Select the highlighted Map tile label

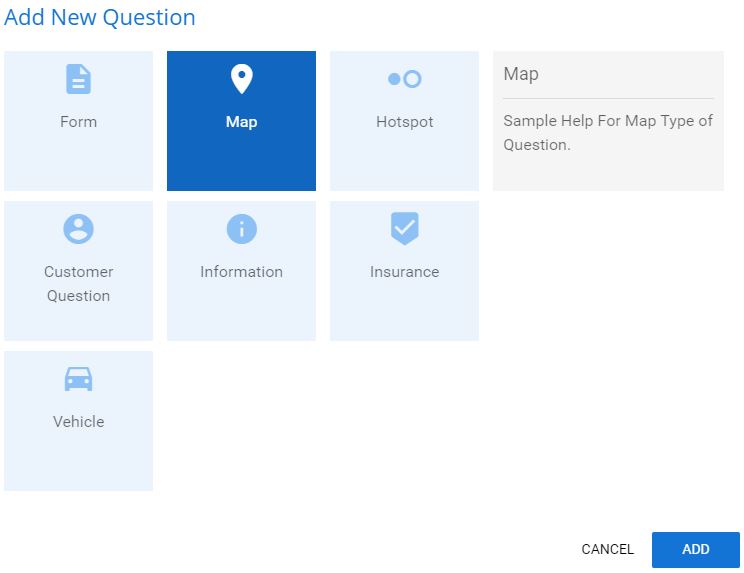point(242,122)
